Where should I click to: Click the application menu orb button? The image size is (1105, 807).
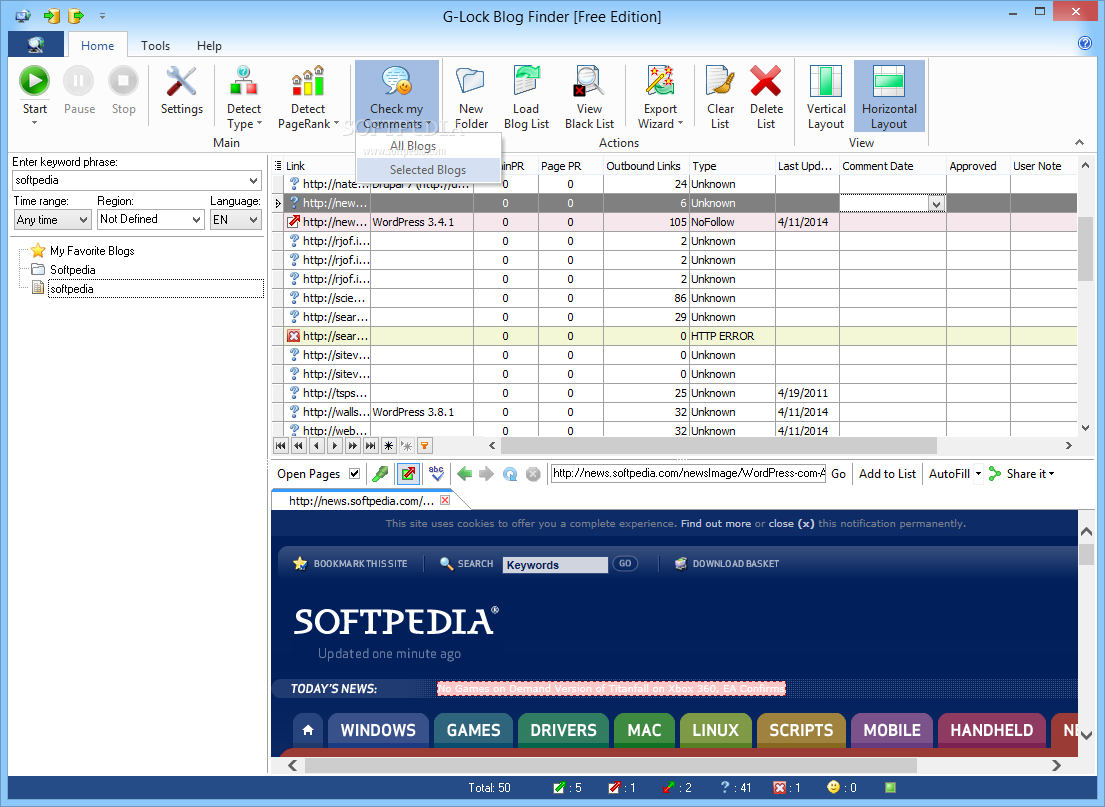click(36, 44)
